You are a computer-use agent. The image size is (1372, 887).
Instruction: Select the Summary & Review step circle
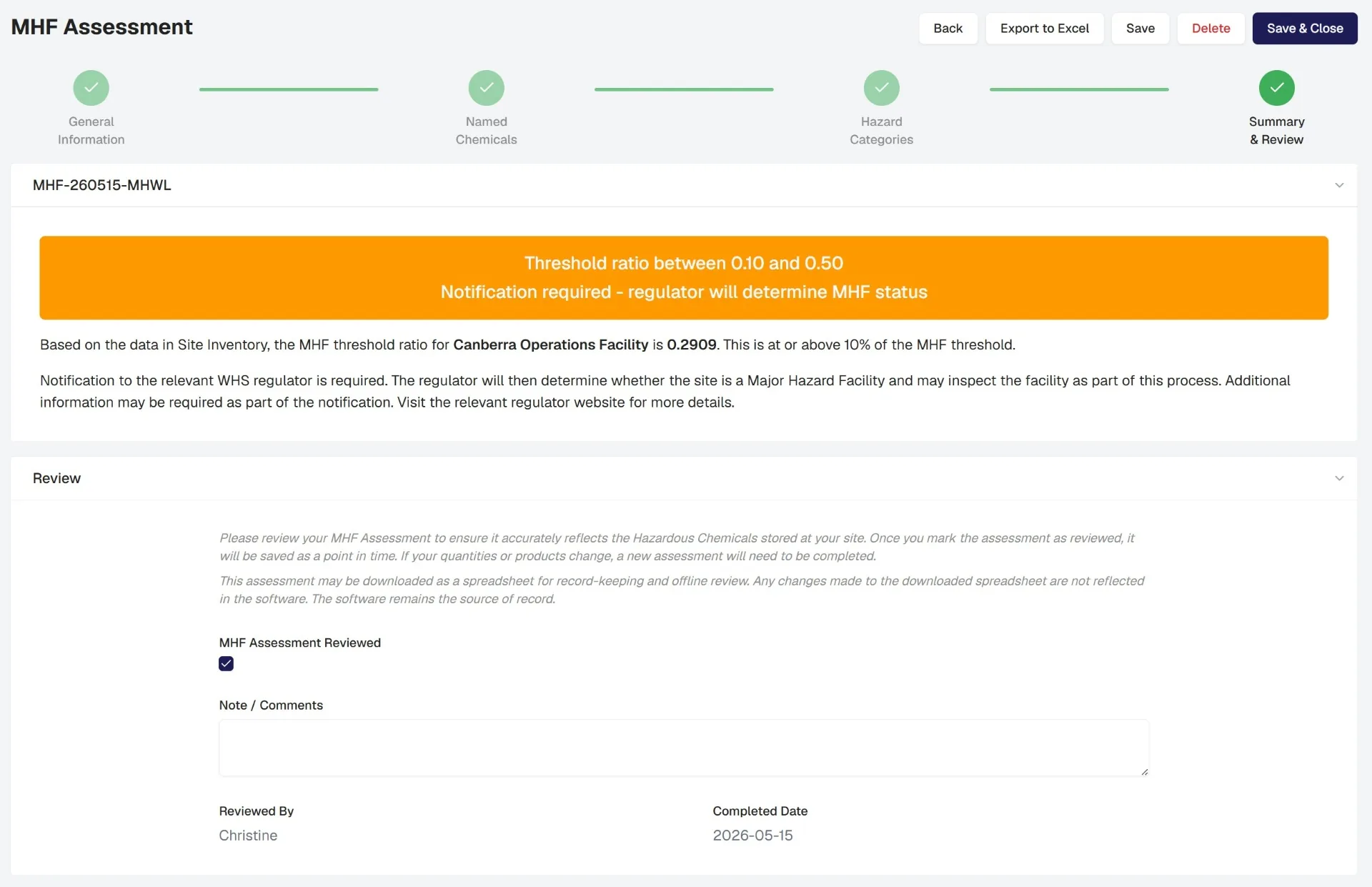click(x=1276, y=88)
